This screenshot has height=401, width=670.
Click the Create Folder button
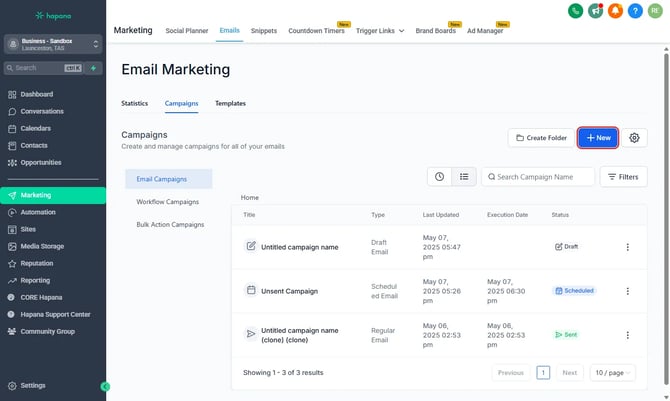[x=541, y=138]
